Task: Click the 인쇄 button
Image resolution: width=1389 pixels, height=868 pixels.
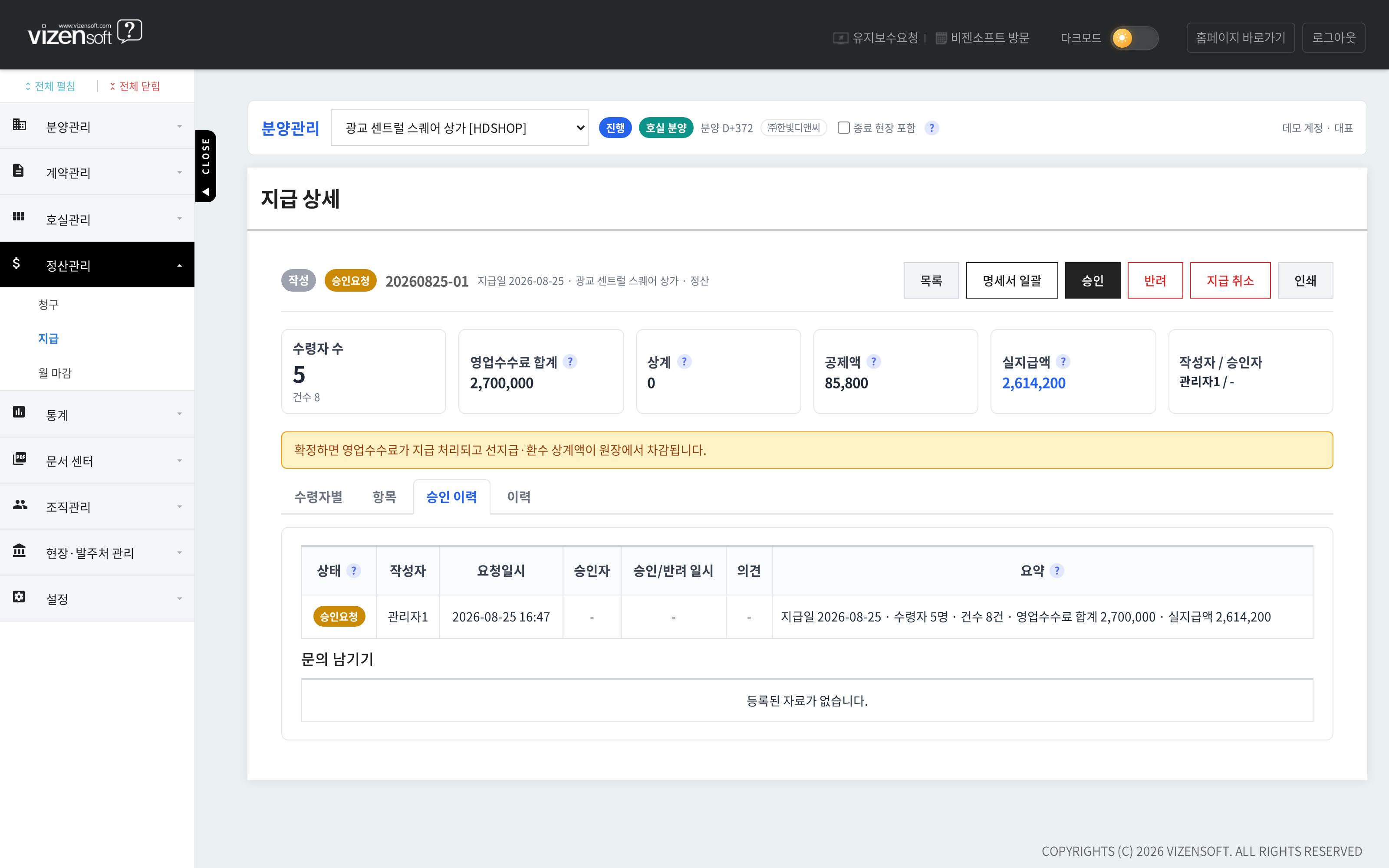Action: tap(1305, 280)
